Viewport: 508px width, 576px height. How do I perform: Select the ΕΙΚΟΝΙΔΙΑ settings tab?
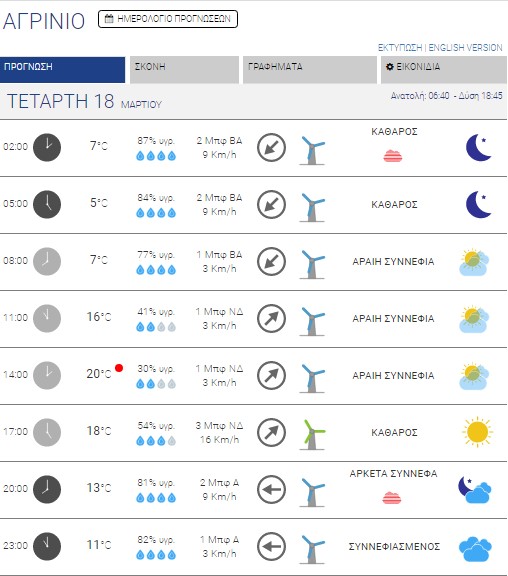[444, 70]
